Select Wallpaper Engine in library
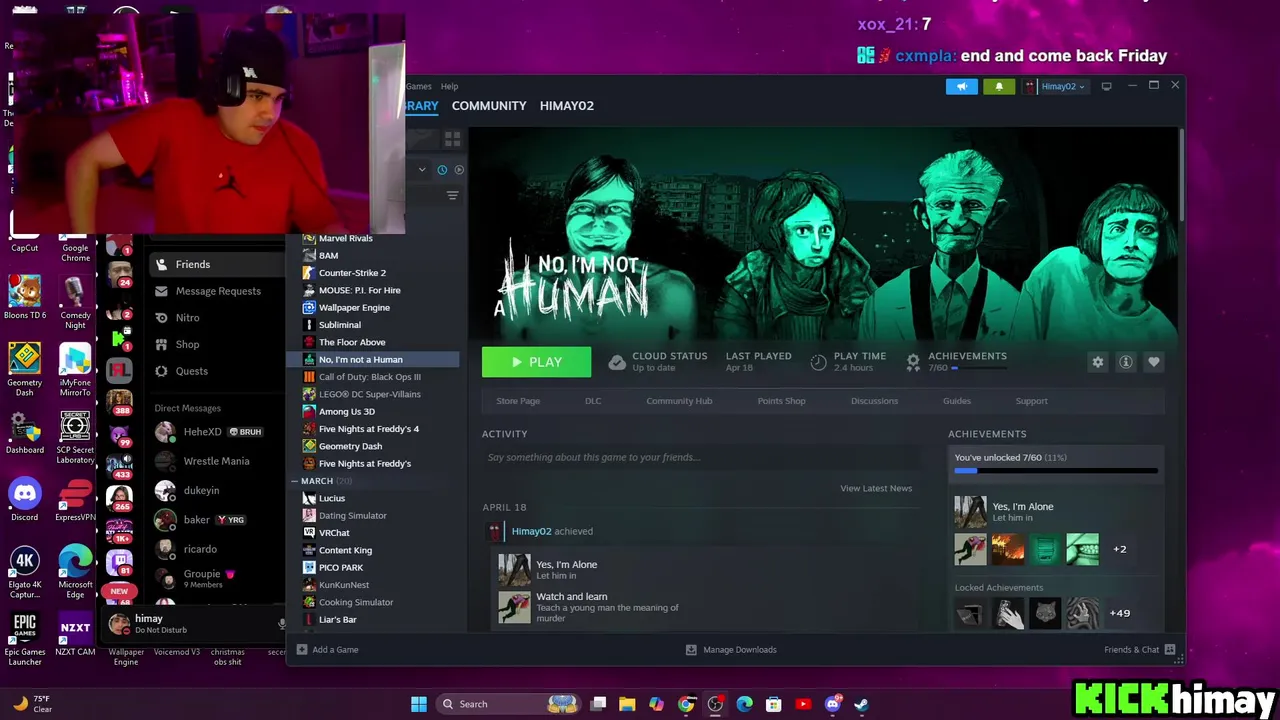This screenshot has height=720, width=1280. 354,308
